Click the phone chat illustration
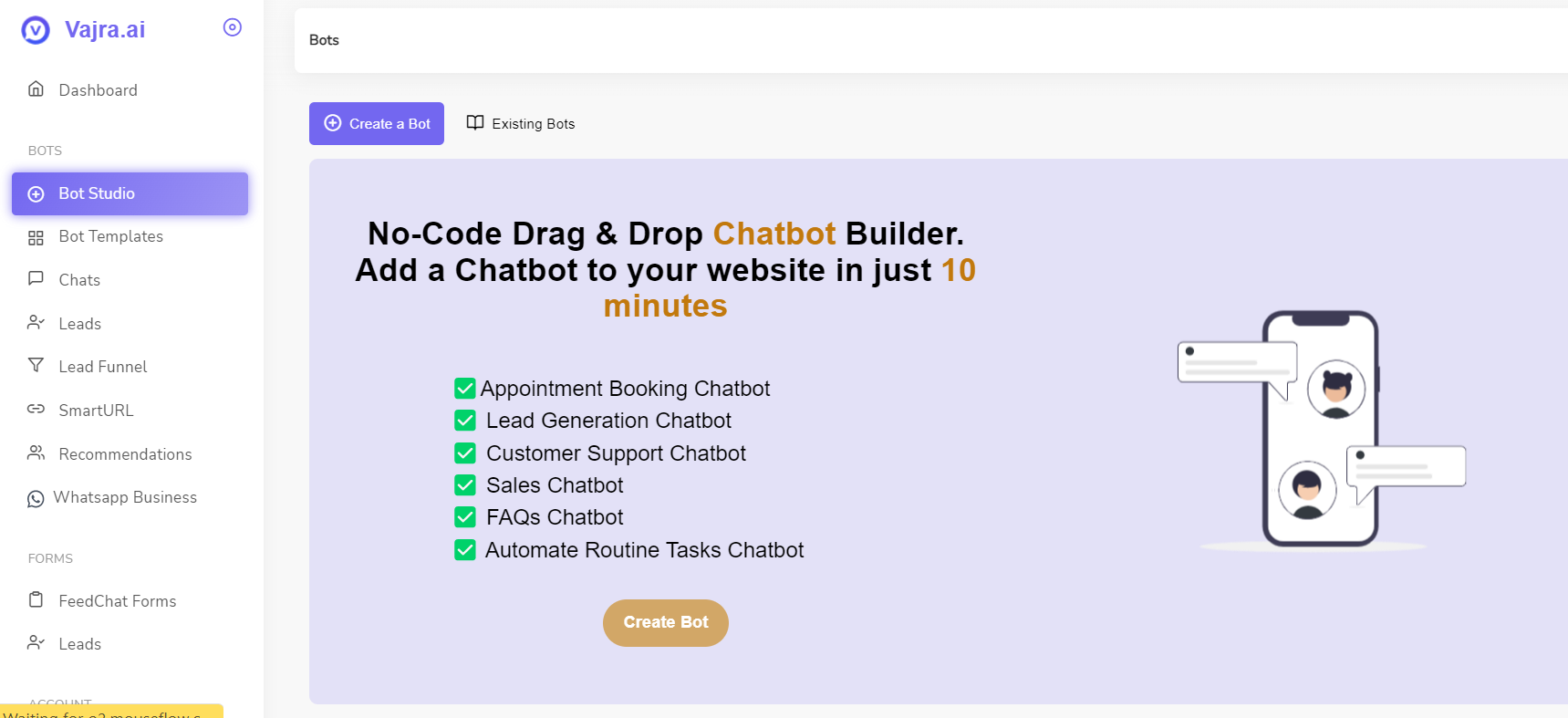The image size is (1568, 718). click(x=1321, y=429)
